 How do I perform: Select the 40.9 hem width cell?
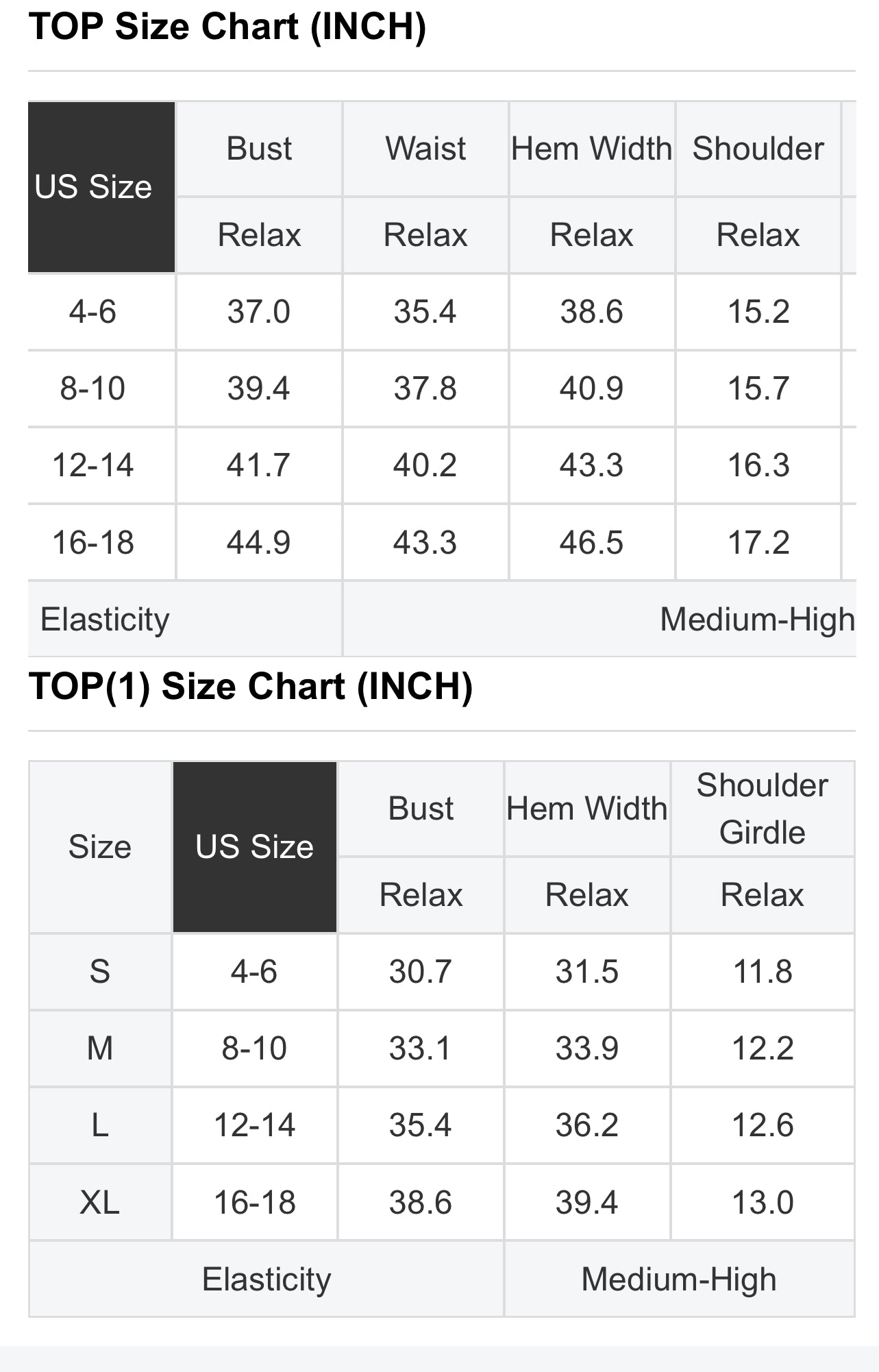tap(591, 389)
